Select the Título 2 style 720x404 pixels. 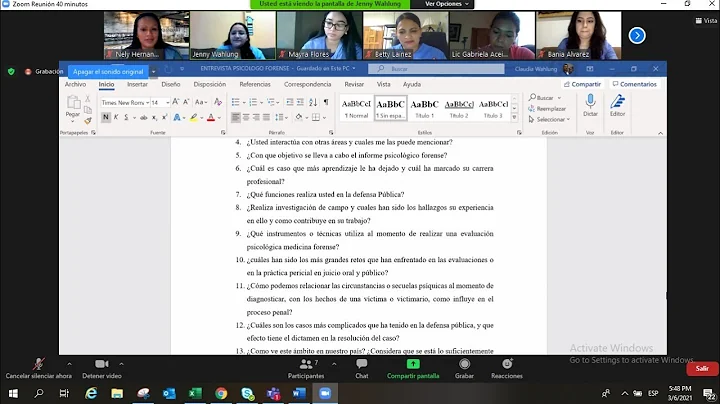click(x=459, y=108)
